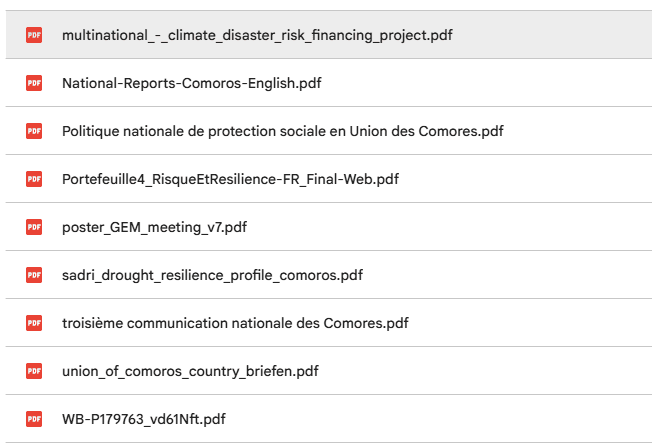Click PDF icon for troisième communication nationale
This screenshot has height=446, width=652.
(x=34, y=323)
